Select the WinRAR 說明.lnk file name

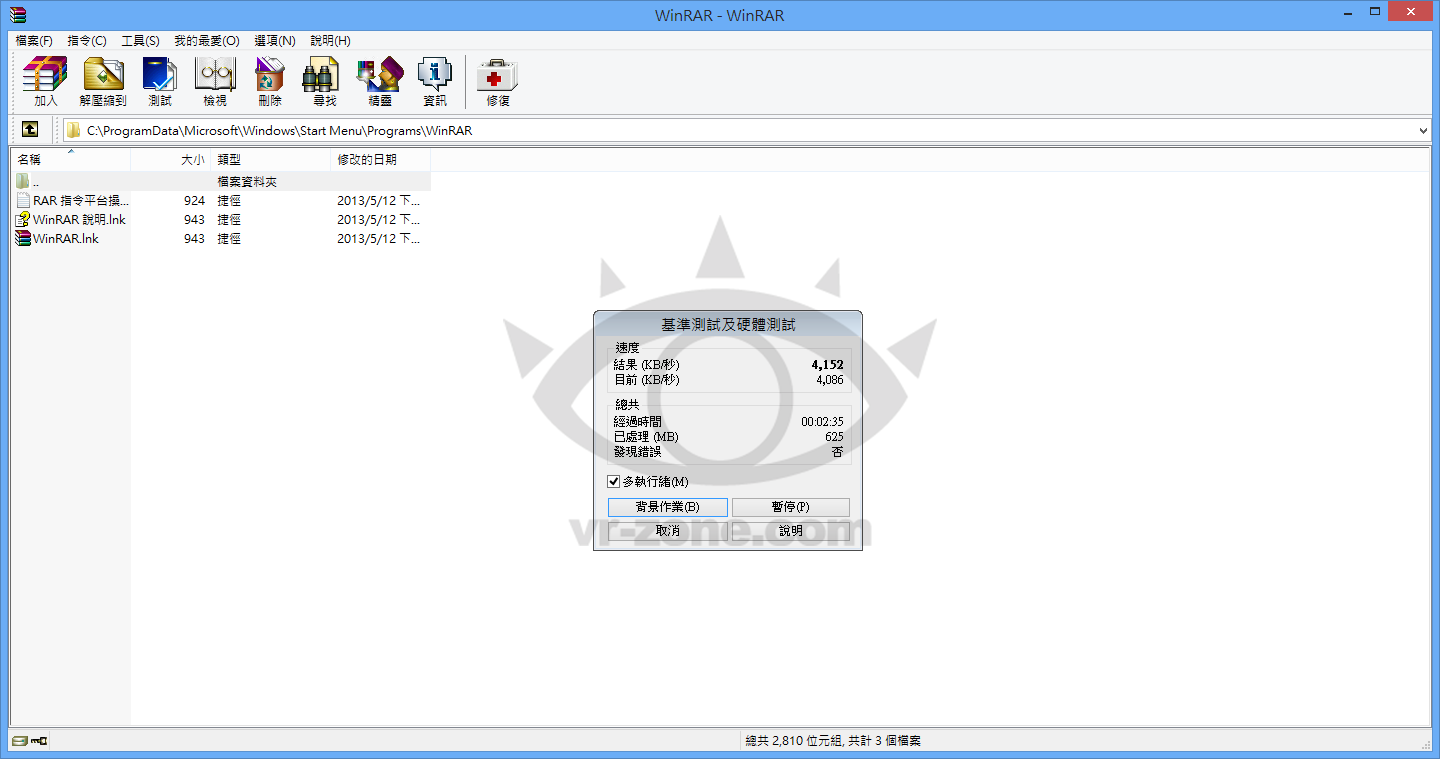pyautogui.click(x=79, y=219)
